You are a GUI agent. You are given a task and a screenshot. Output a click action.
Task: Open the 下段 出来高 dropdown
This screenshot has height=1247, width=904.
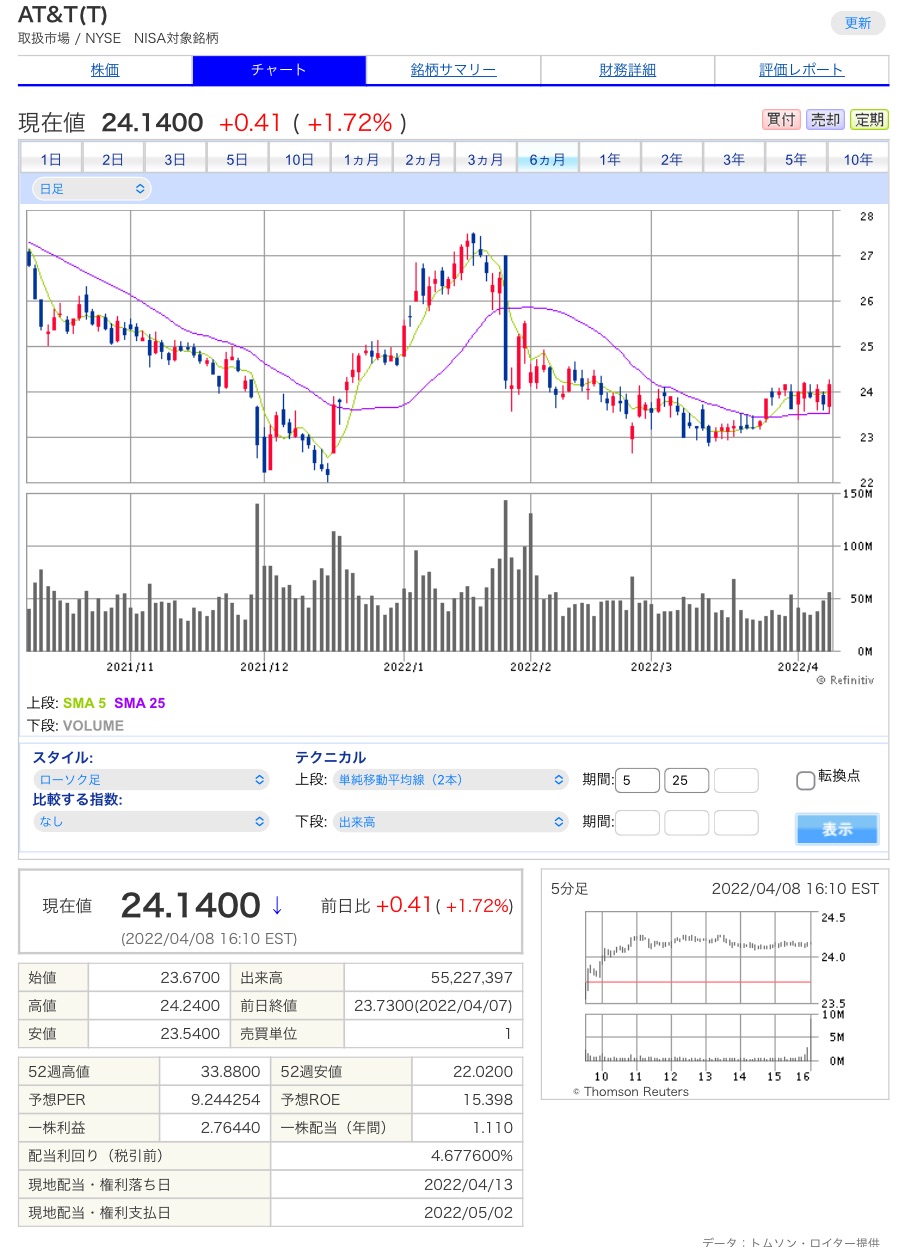[450, 821]
